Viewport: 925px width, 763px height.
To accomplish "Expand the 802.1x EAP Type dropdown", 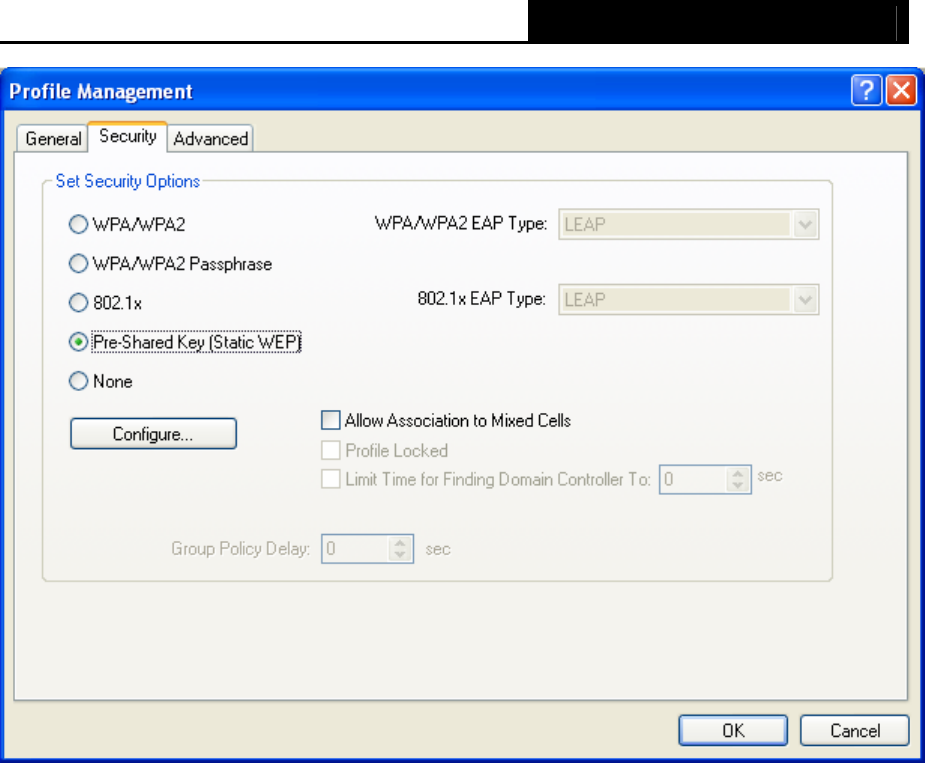I will coord(805,300).
